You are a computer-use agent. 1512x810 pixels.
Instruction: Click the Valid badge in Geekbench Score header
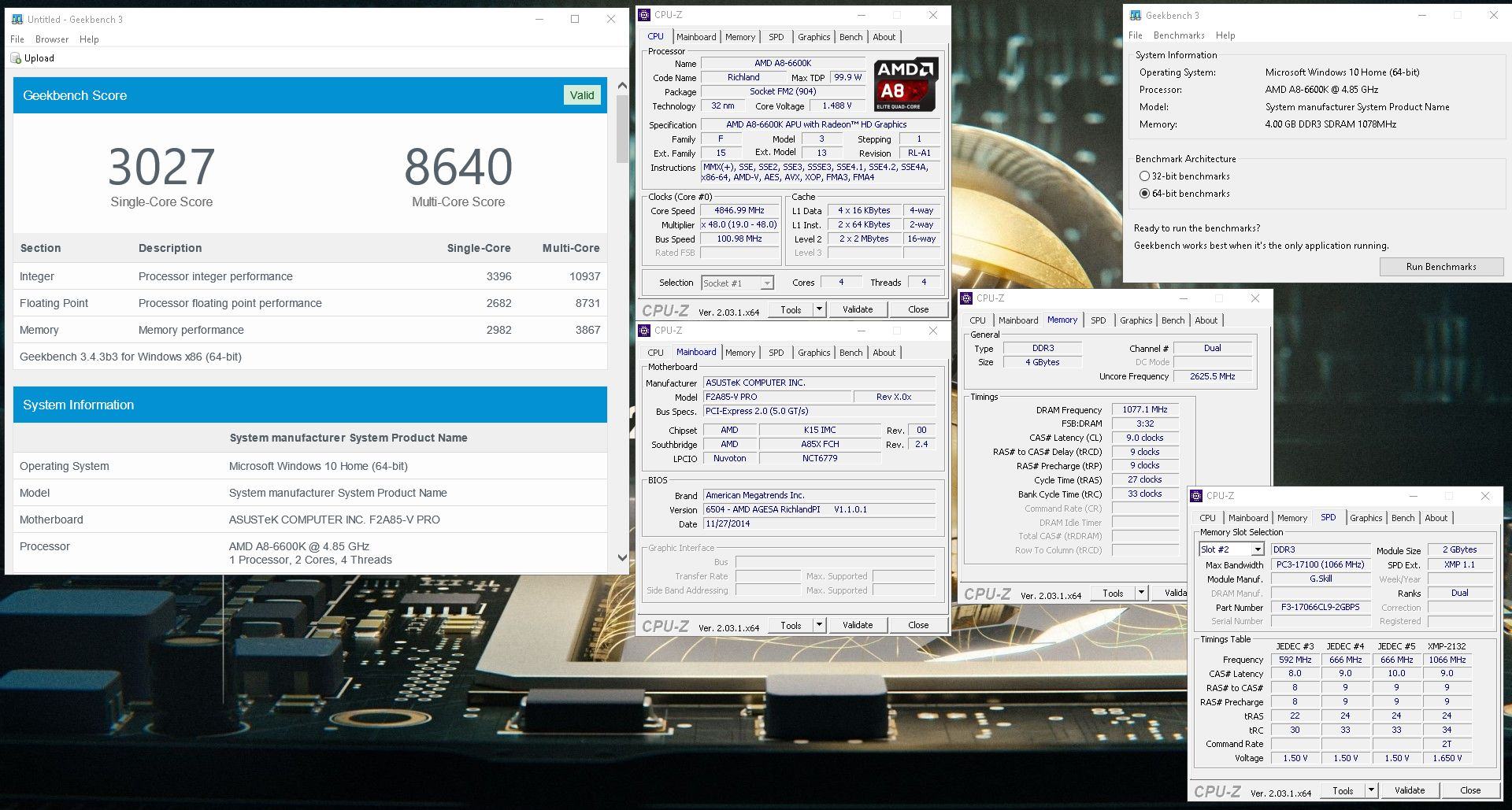[x=582, y=95]
